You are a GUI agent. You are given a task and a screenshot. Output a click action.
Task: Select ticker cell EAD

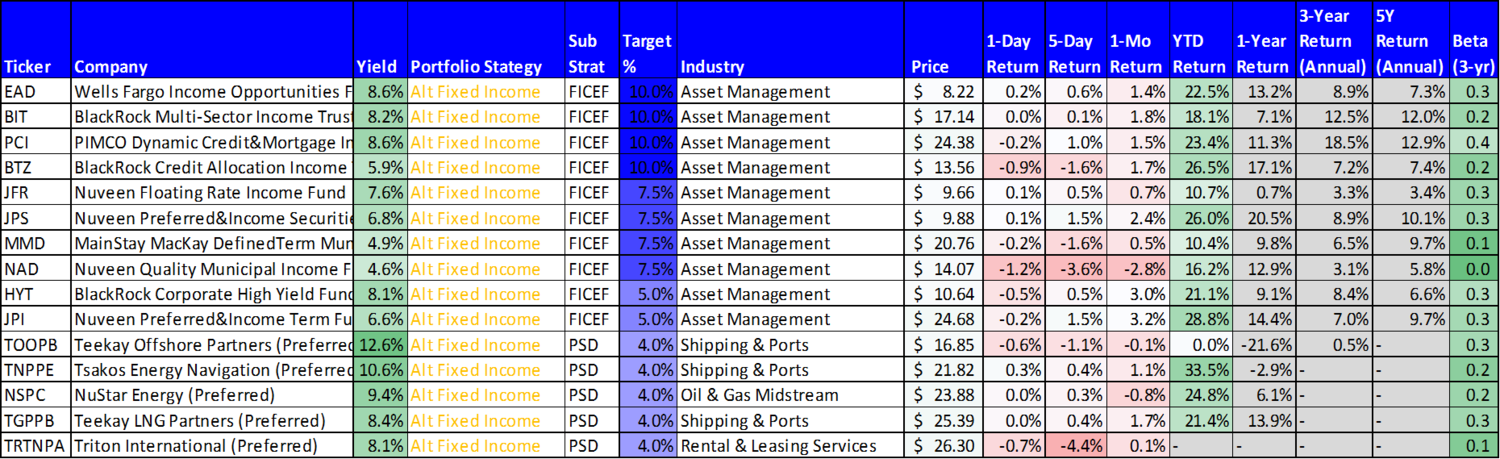tap(36, 92)
